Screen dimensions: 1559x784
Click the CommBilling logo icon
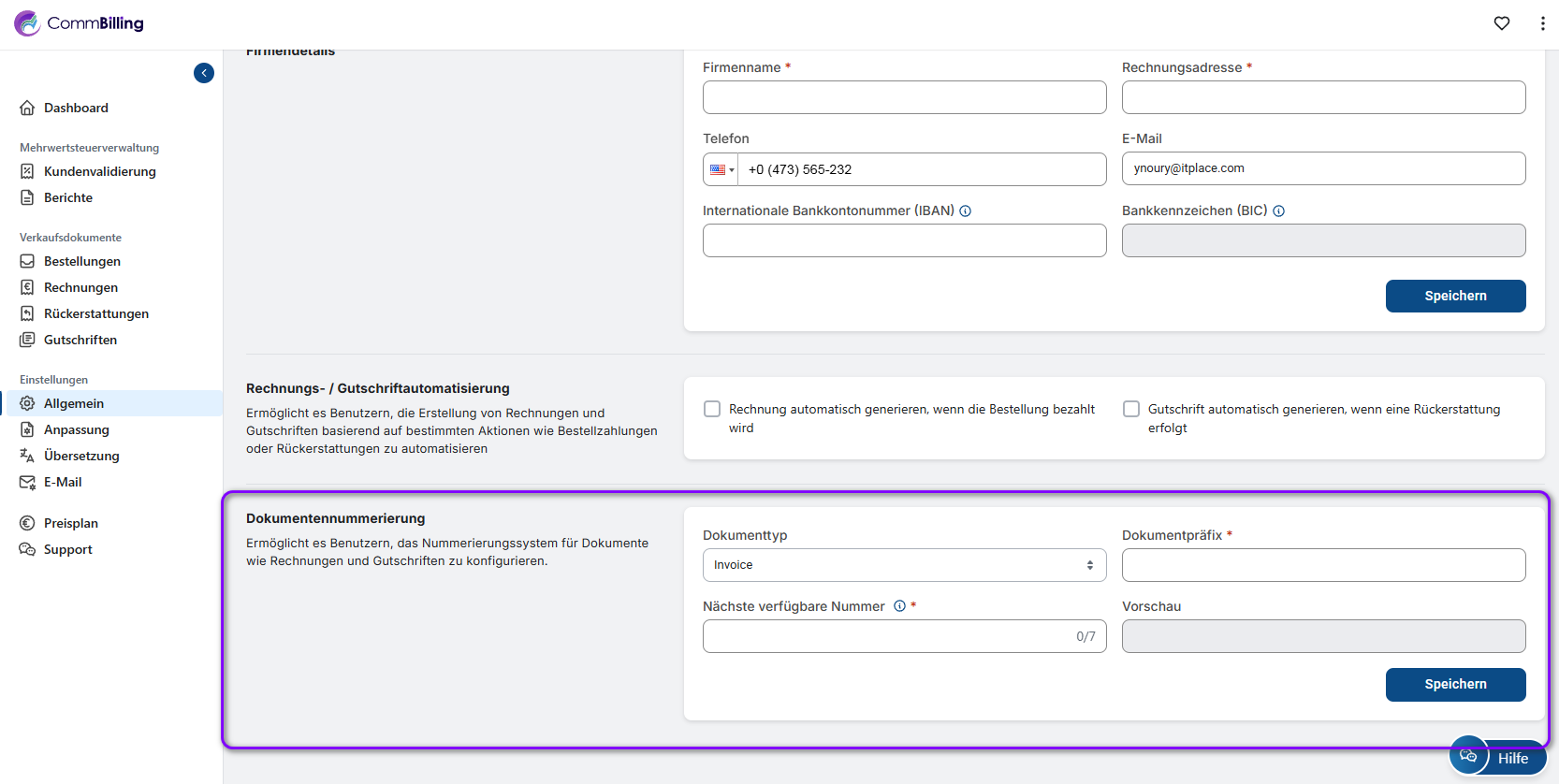click(27, 23)
